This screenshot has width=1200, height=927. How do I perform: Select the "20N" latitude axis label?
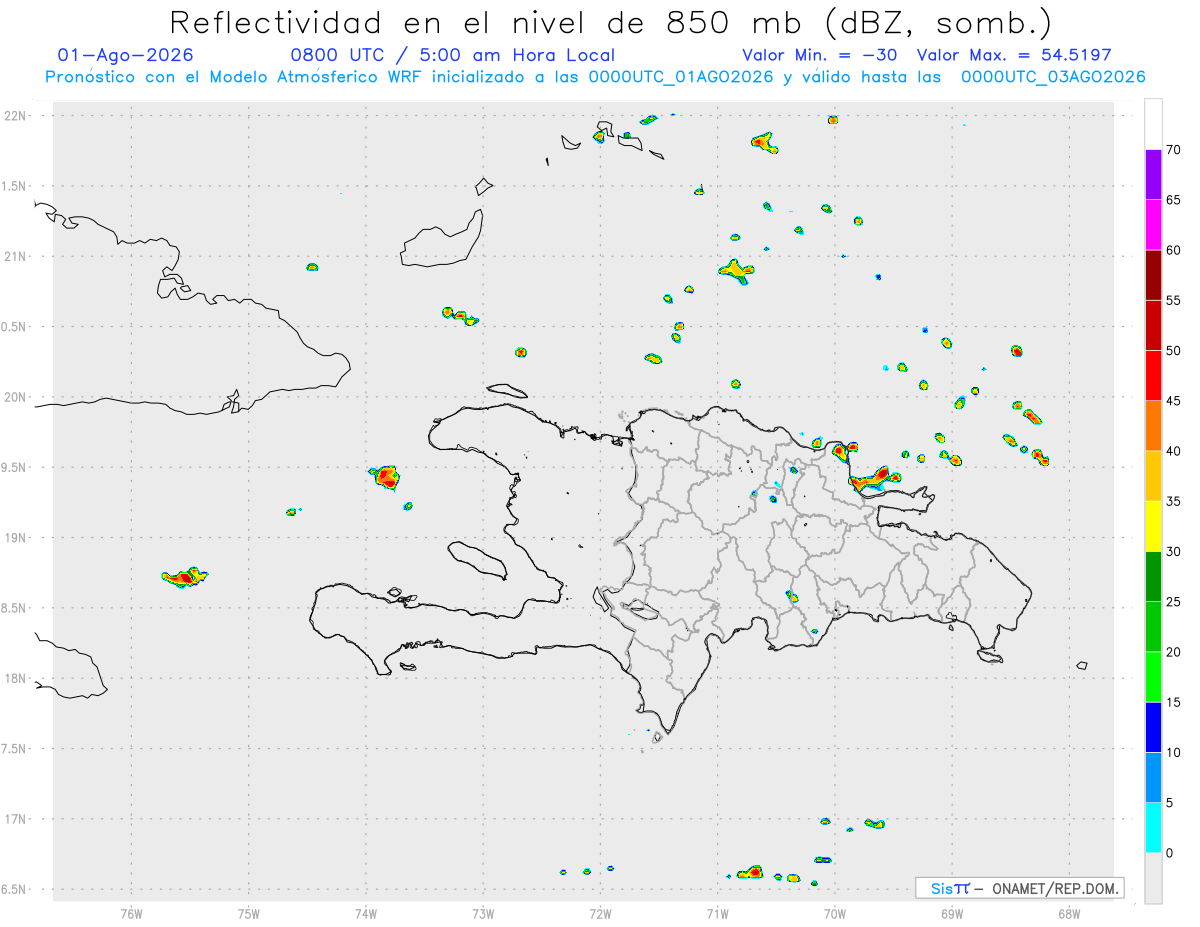point(17,397)
